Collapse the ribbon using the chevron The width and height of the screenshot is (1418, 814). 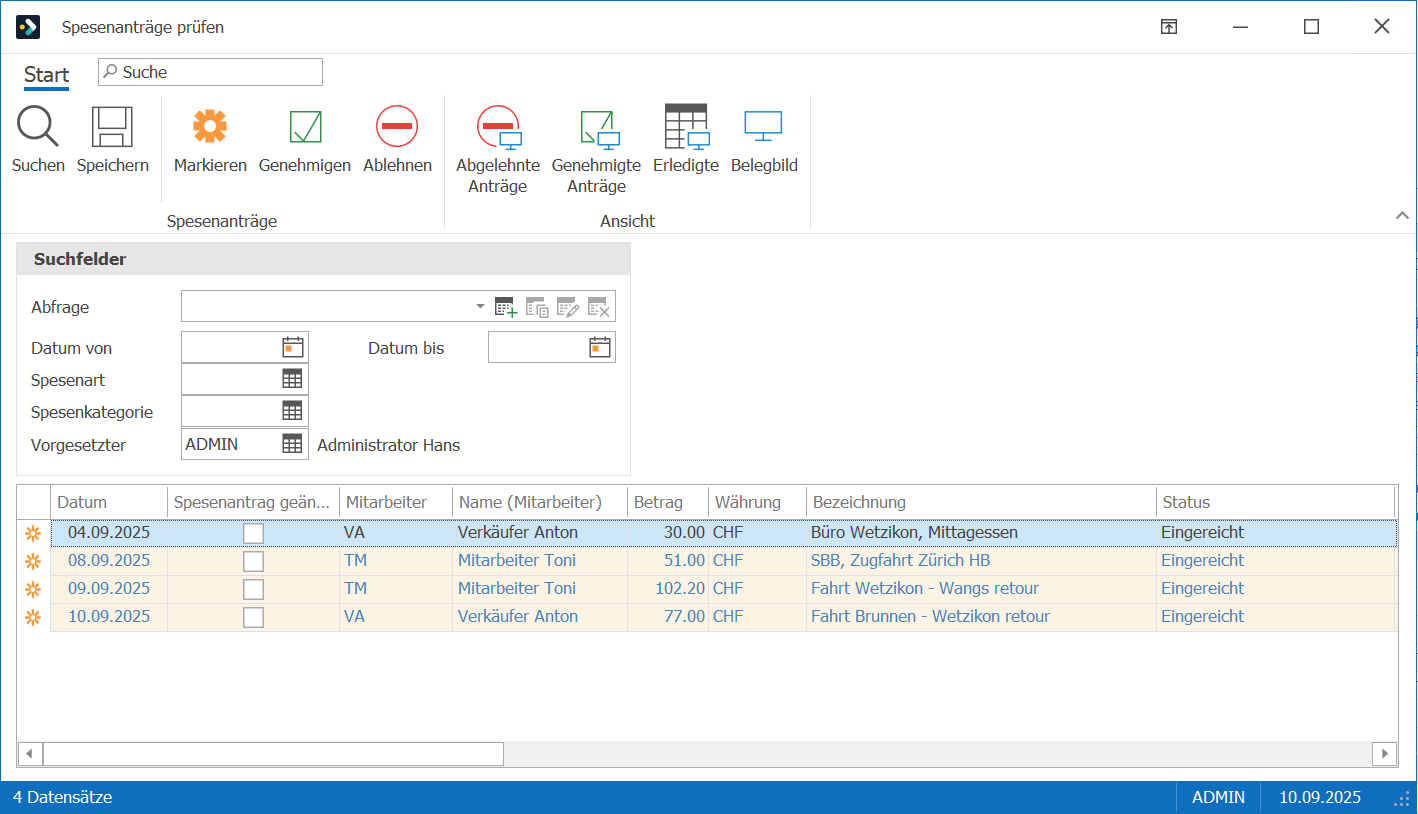click(x=1402, y=215)
